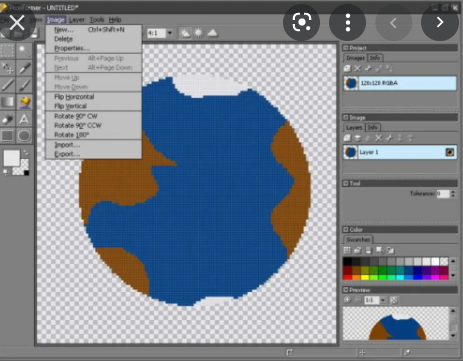This screenshot has height=361, width=463.
Task: Select the eraser tool
Action: 7,119
